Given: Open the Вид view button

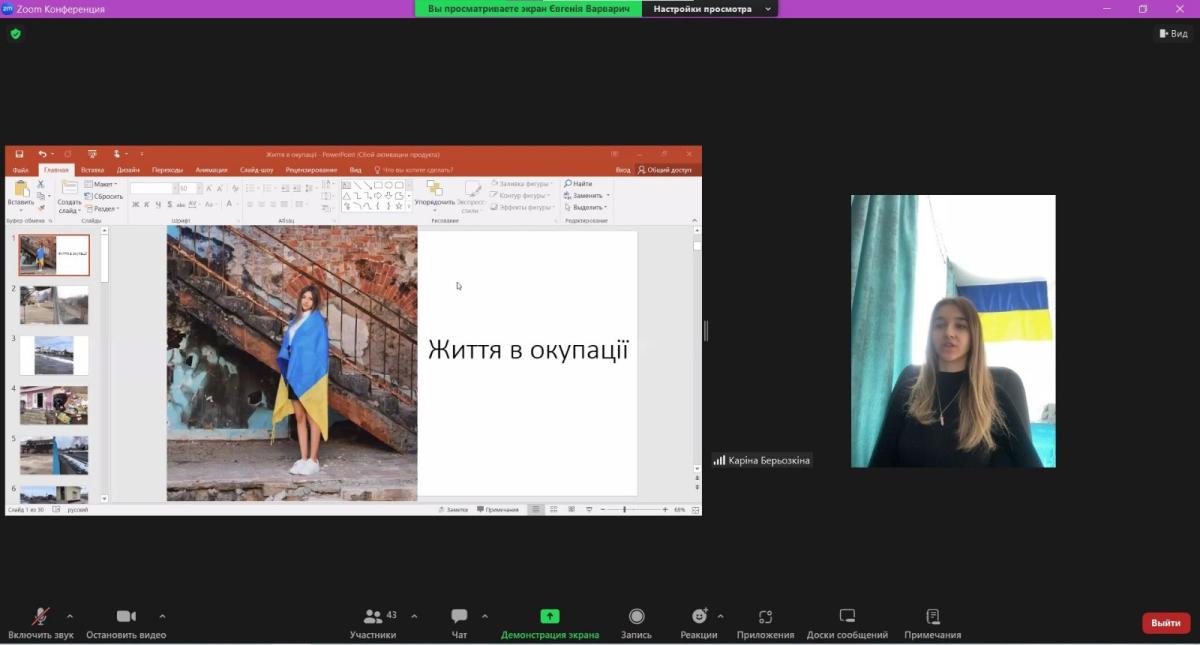Looking at the screenshot, I should point(1173,34).
